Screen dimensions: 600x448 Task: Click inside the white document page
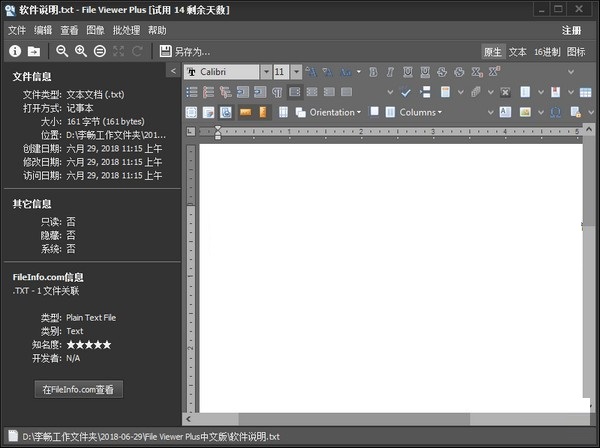tap(390, 278)
